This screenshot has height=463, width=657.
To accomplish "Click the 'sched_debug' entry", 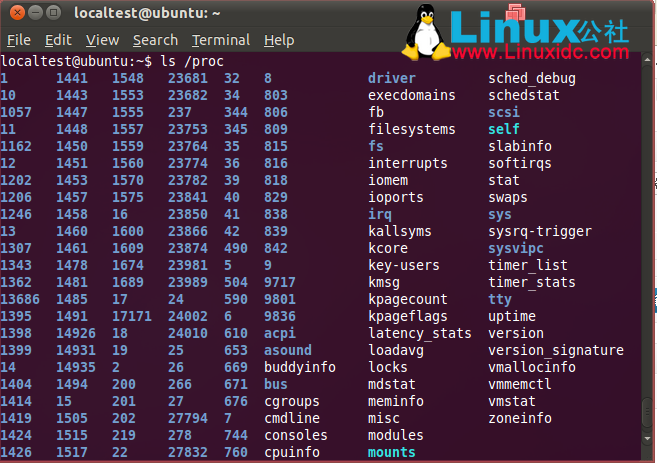I will 532,78.
